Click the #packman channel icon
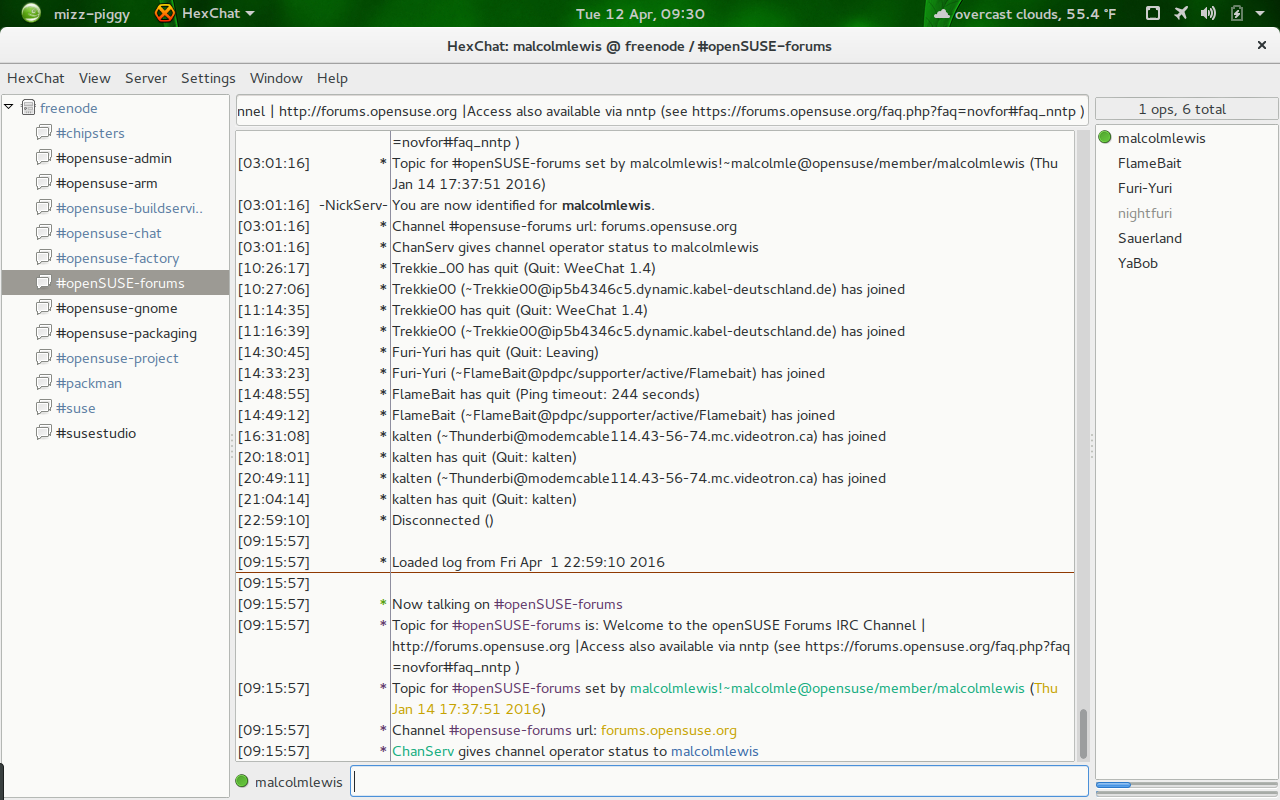 [x=43, y=383]
